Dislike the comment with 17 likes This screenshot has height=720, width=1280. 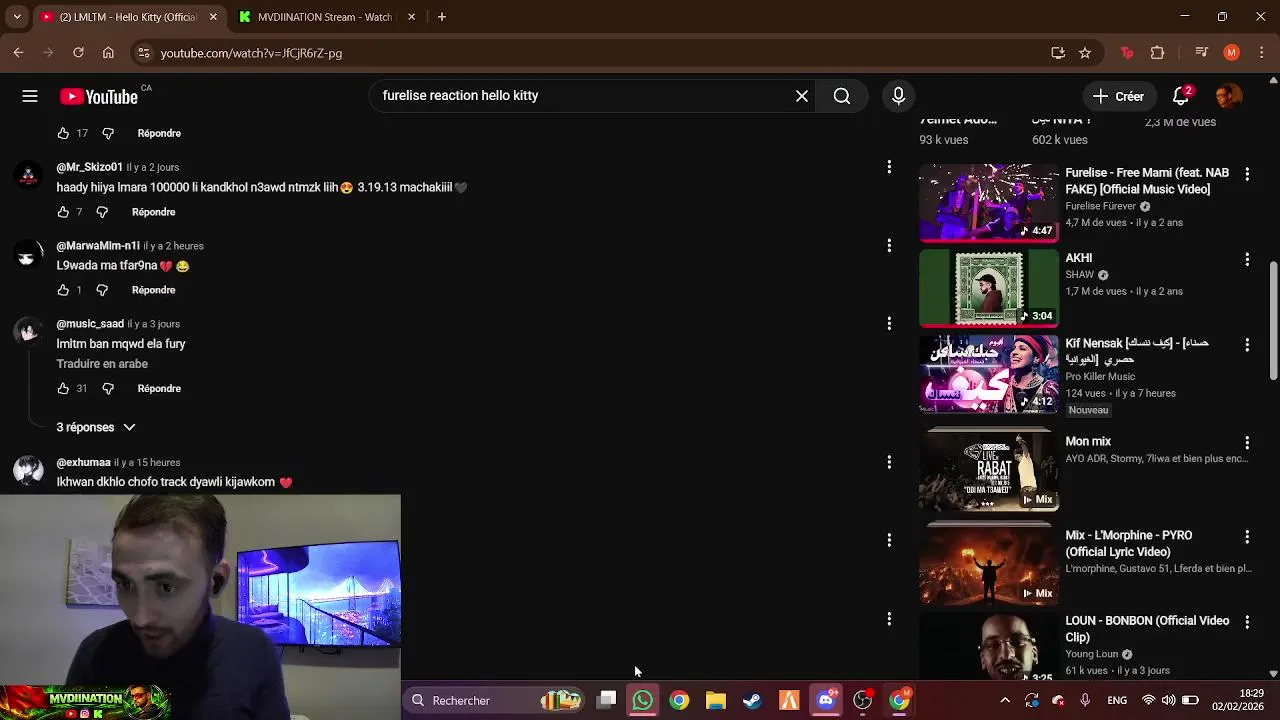point(108,133)
